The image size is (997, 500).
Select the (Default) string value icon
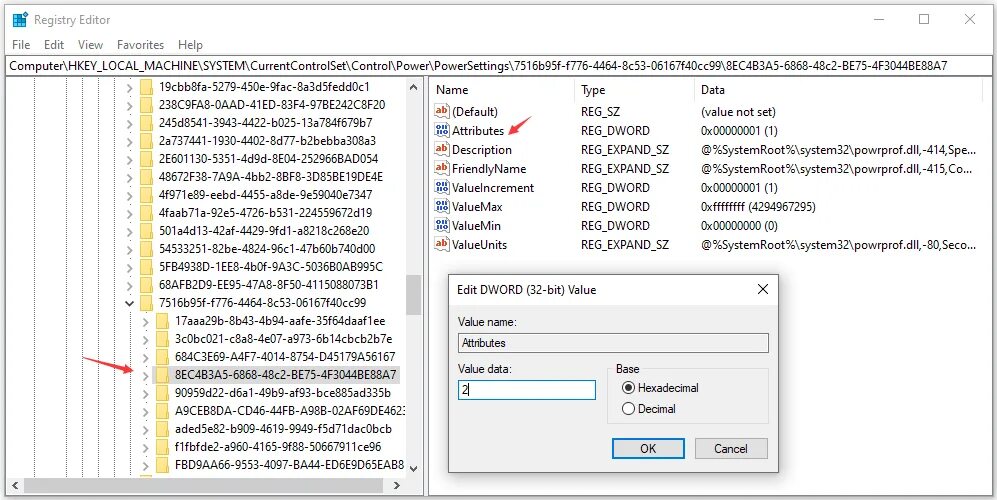coord(441,111)
